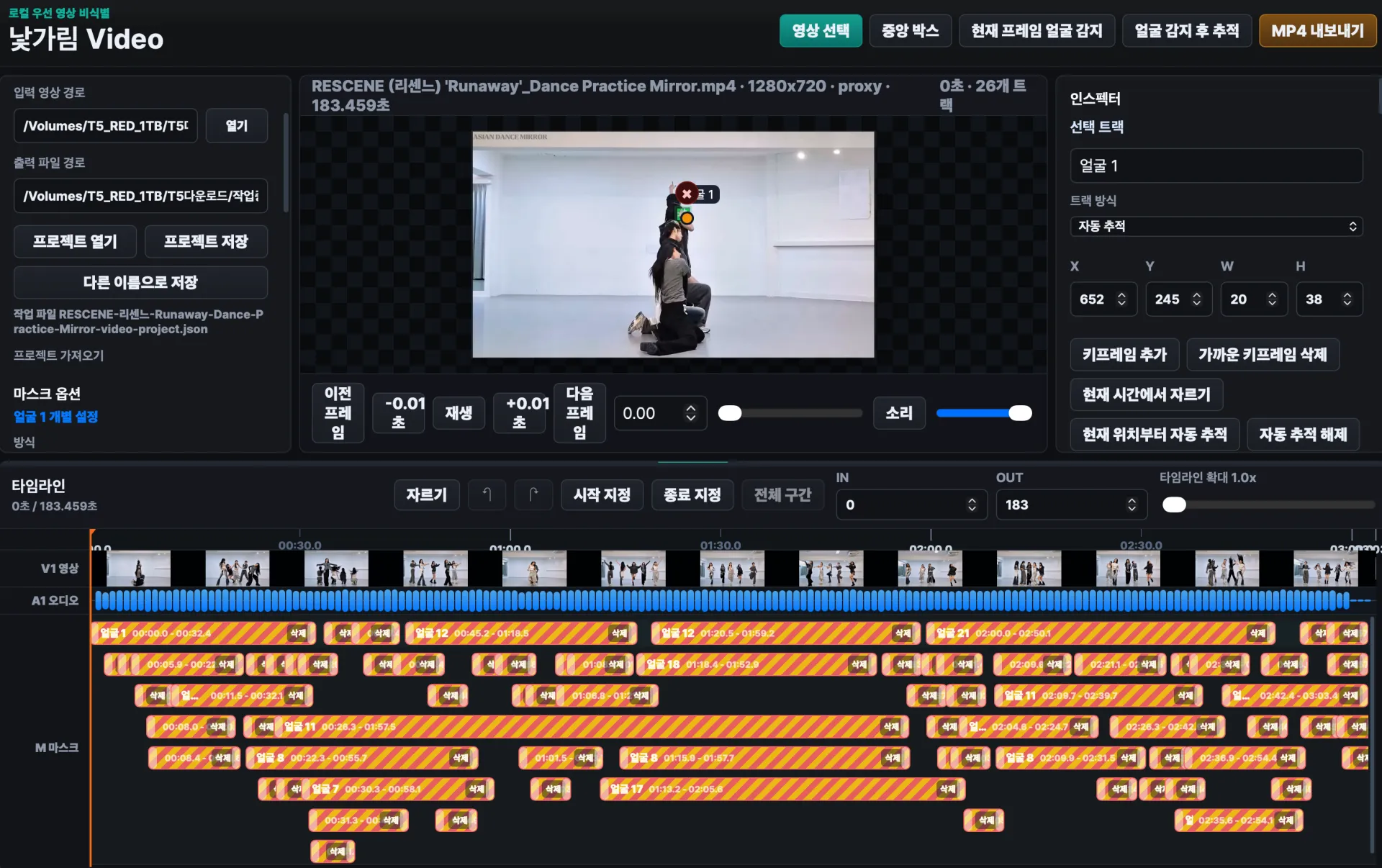Delete the 얼굴 11 00:26.3-01:57.5 clip

pos(891,727)
